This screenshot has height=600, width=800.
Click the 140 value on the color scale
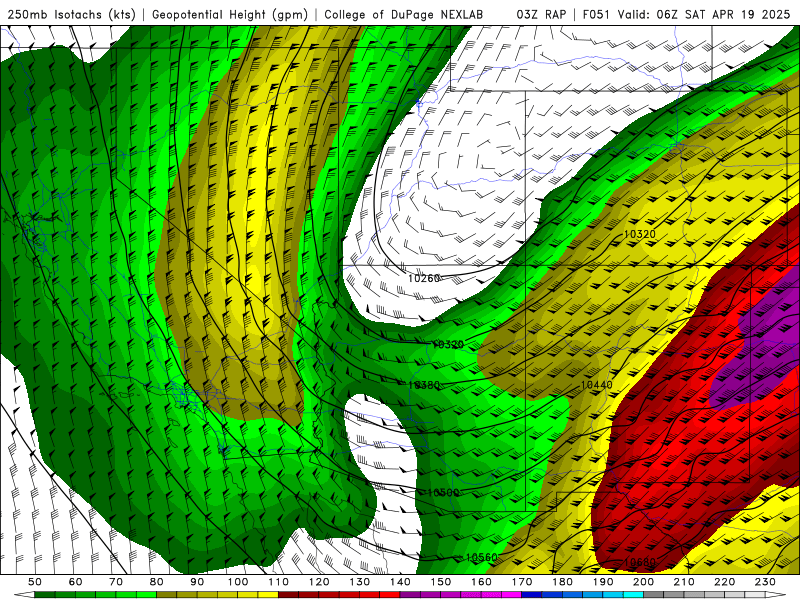click(400, 582)
